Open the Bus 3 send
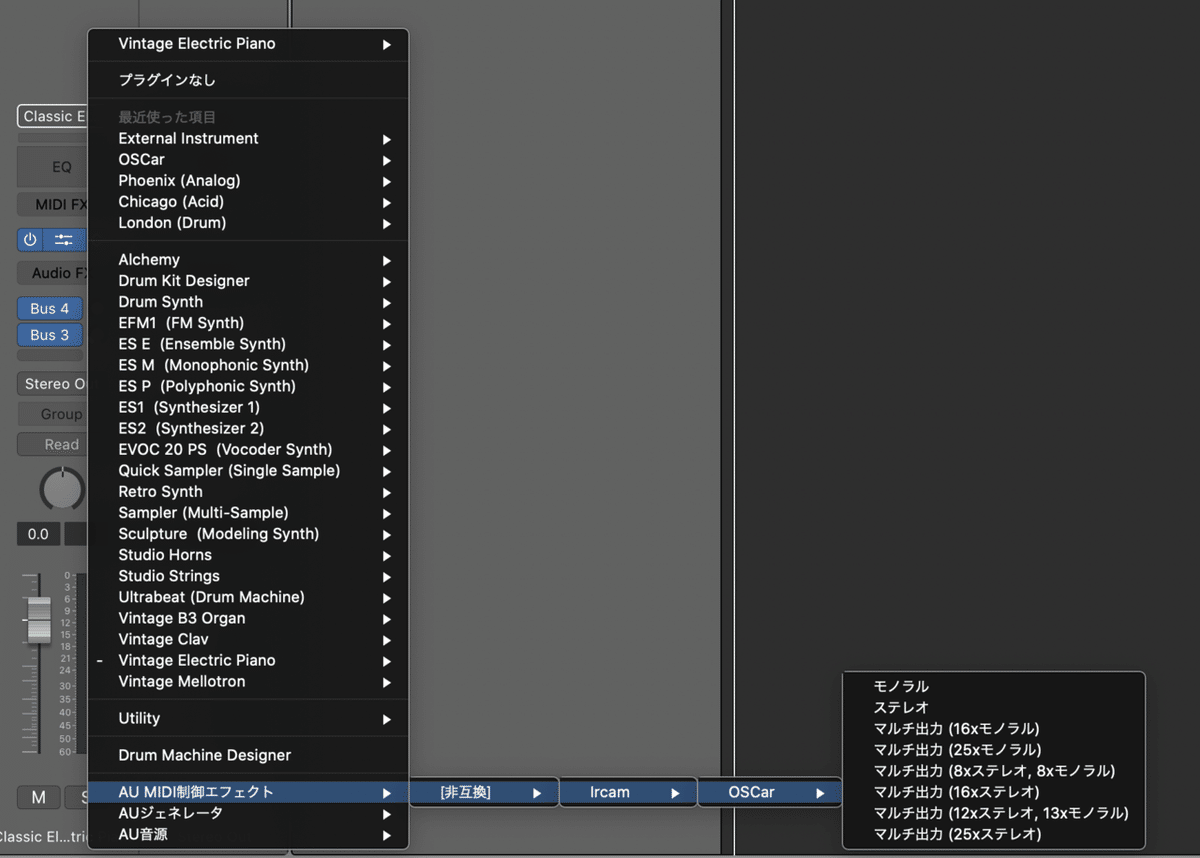 tap(50, 335)
